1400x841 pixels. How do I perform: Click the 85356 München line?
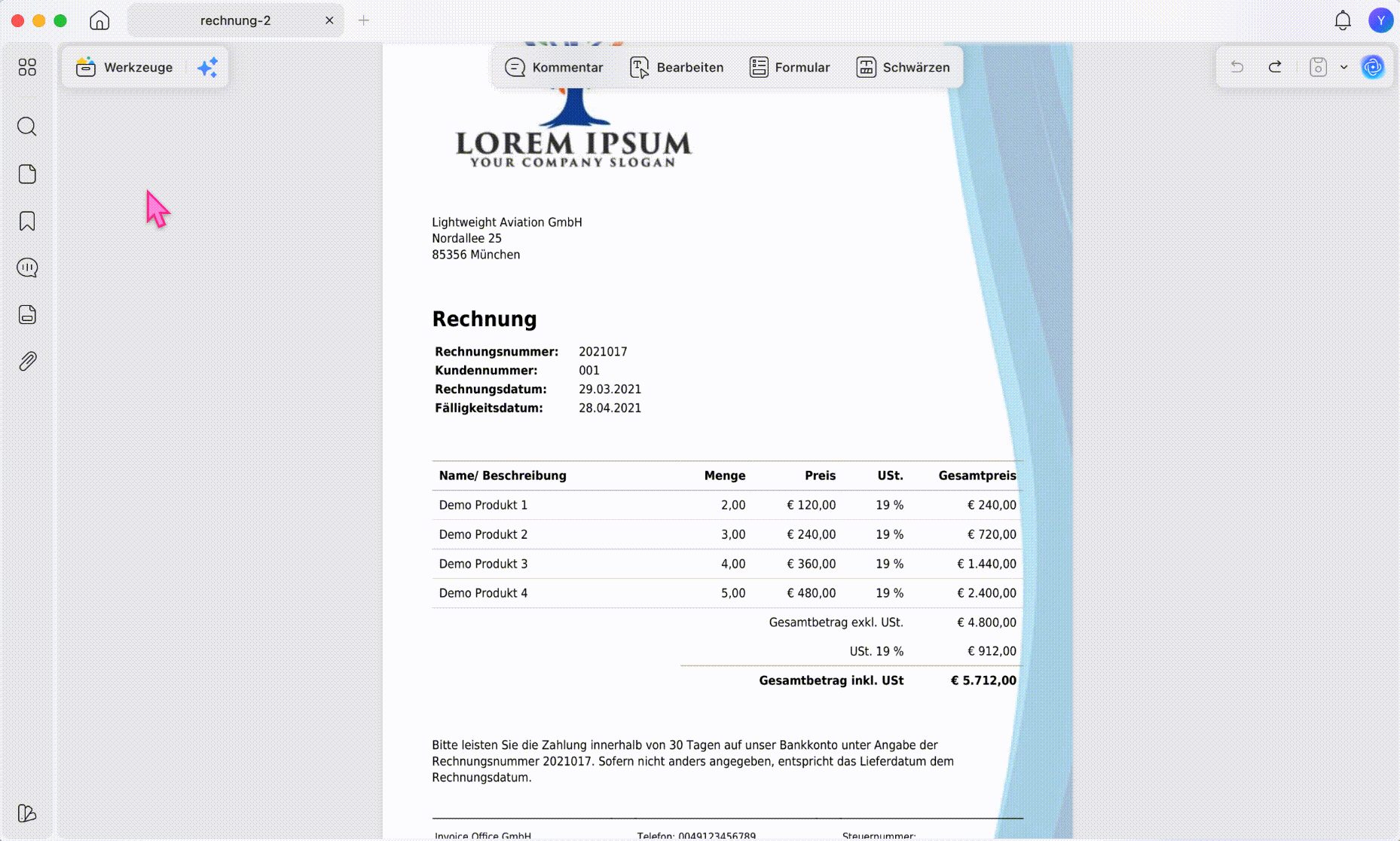tap(475, 255)
